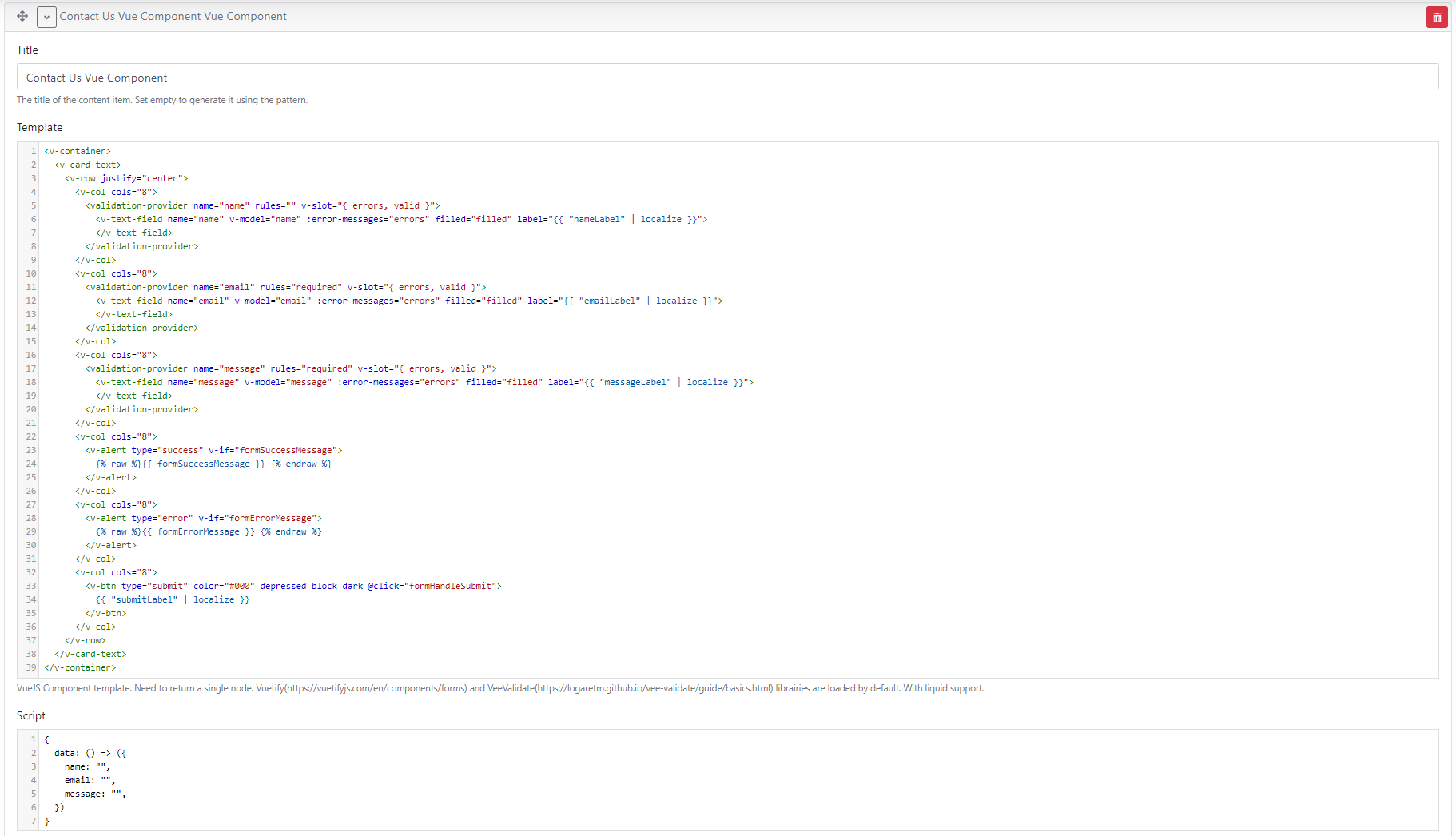Focus the Title input field

click(727, 78)
